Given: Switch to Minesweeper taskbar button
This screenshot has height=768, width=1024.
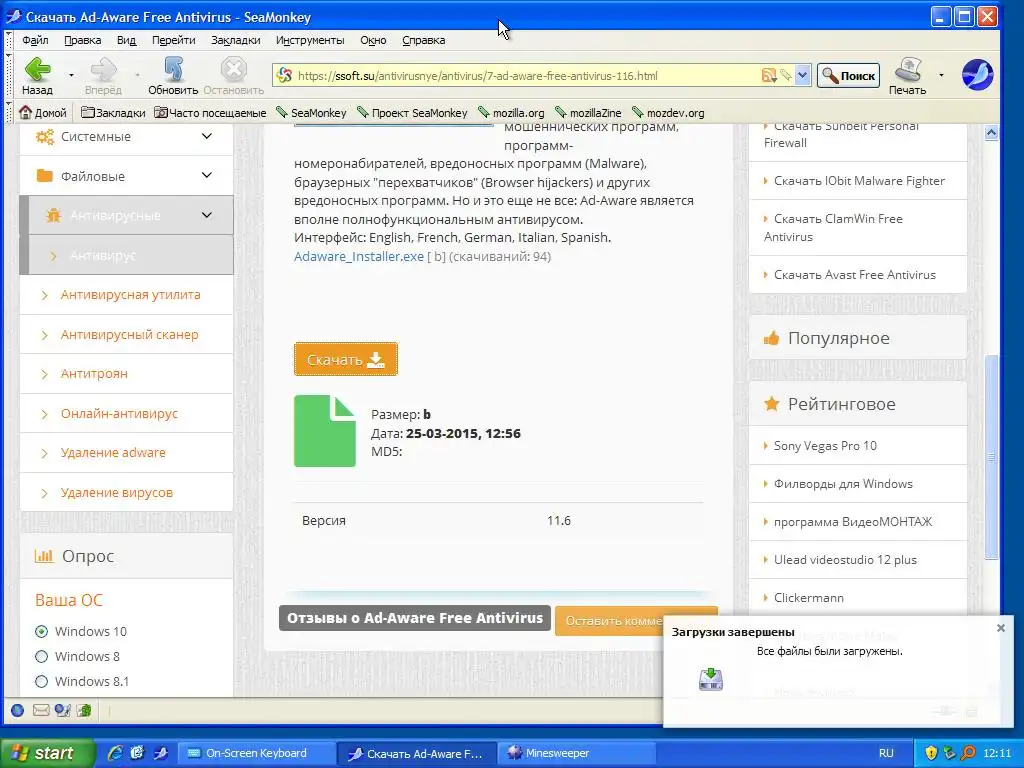Looking at the screenshot, I should [576, 753].
